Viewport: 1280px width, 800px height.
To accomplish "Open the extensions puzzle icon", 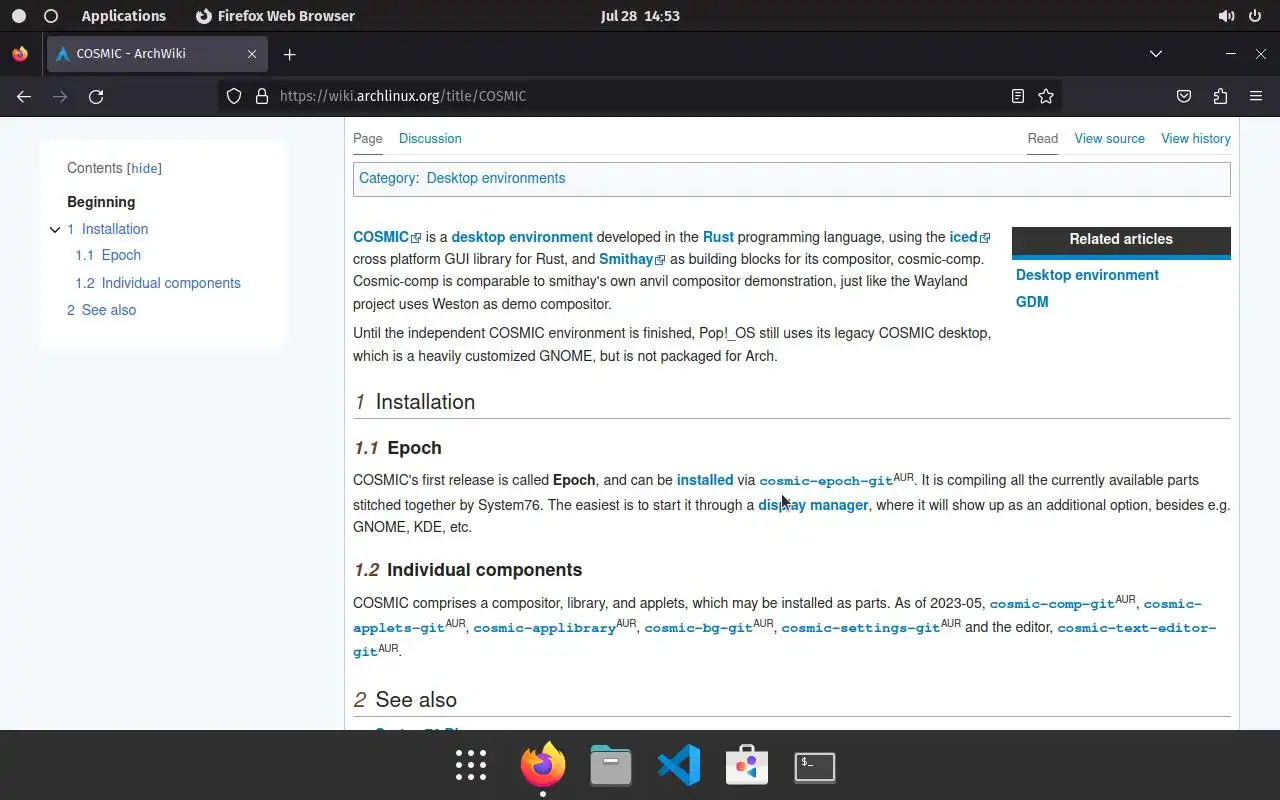I will (1220, 96).
